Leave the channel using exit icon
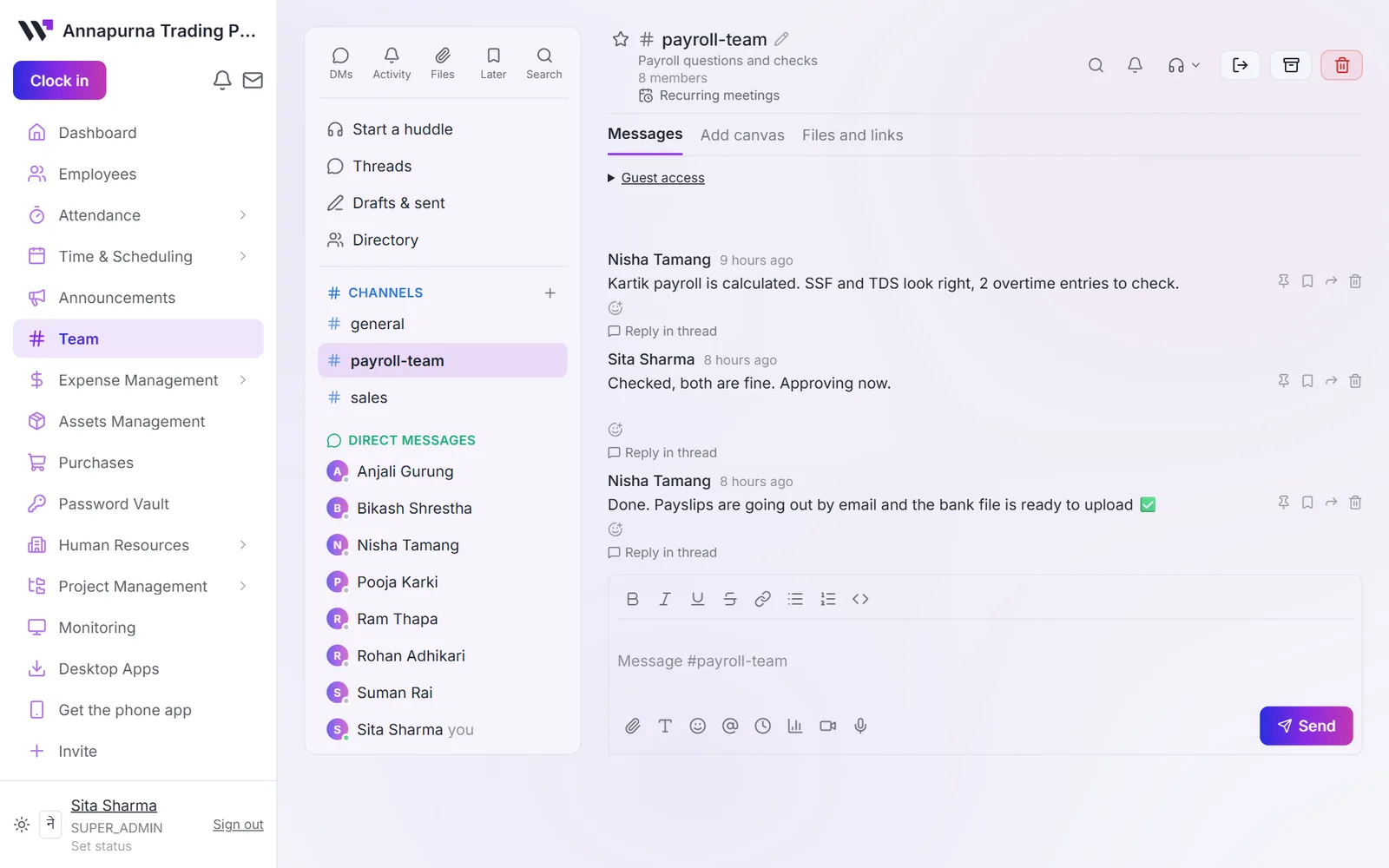This screenshot has height=868, width=1389. [1240, 65]
